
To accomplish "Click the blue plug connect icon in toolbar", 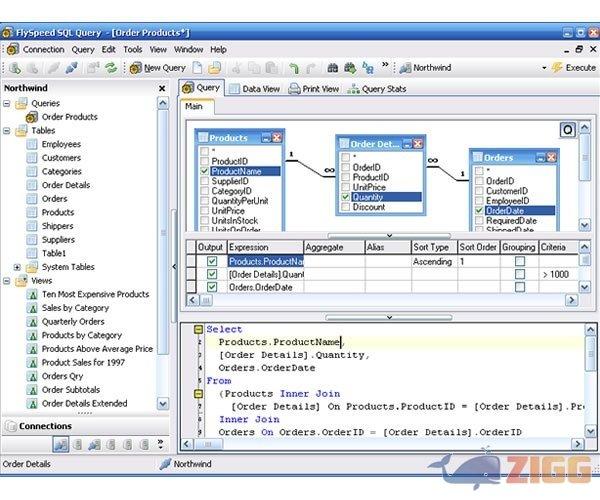I will click(72, 68).
